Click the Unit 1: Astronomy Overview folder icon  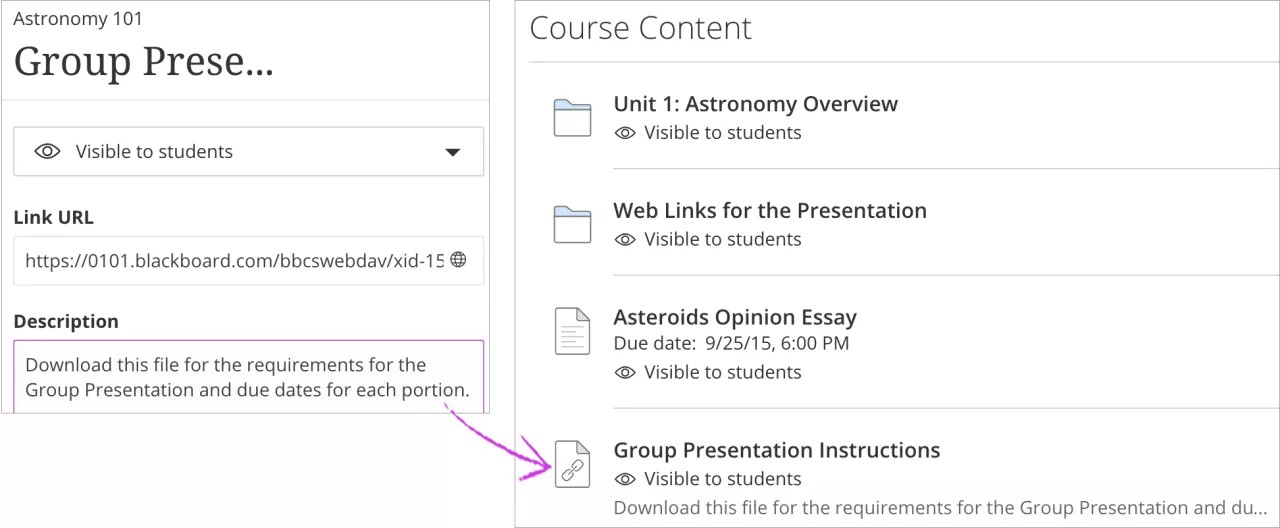point(572,118)
